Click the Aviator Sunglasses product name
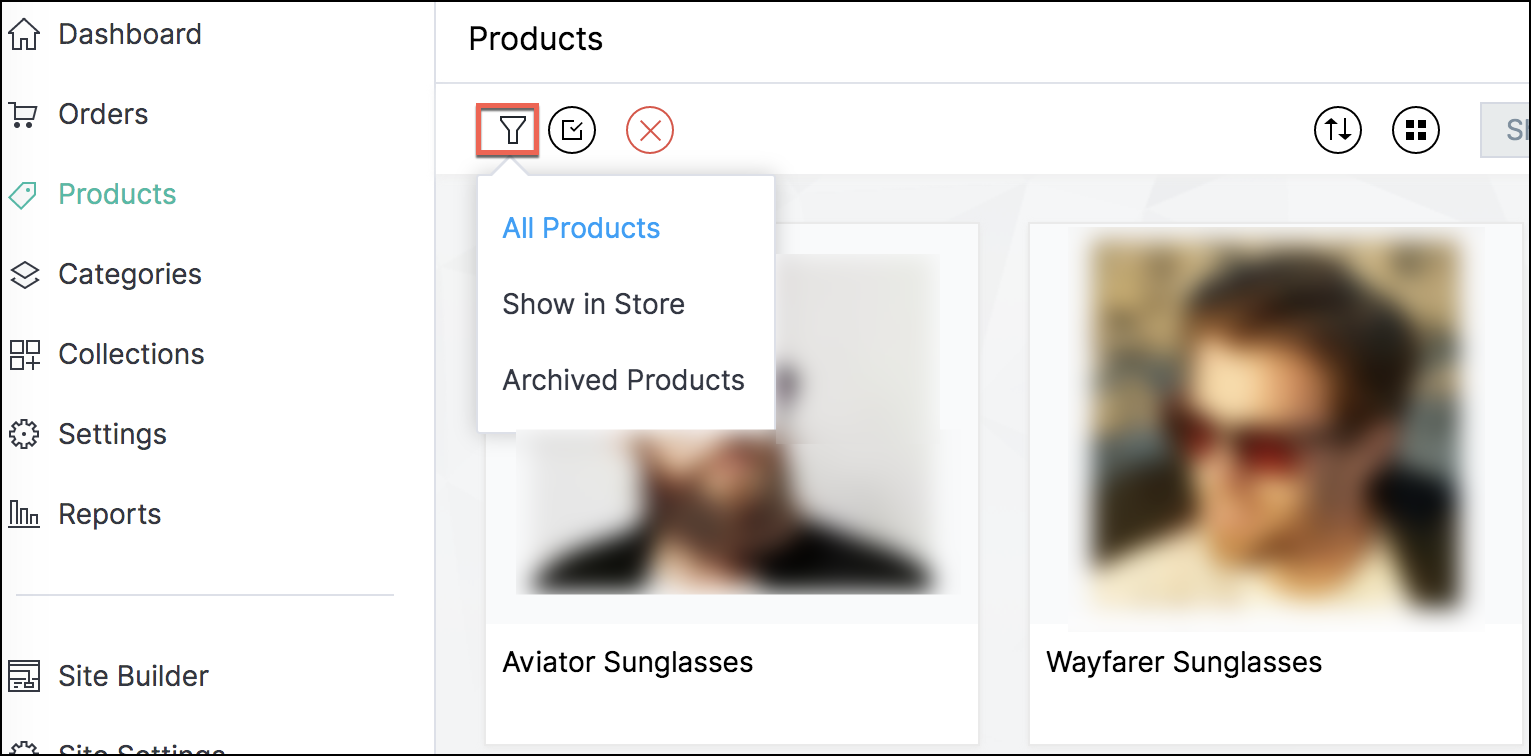This screenshot has width=1531, height=756. (x=627, y=662)
